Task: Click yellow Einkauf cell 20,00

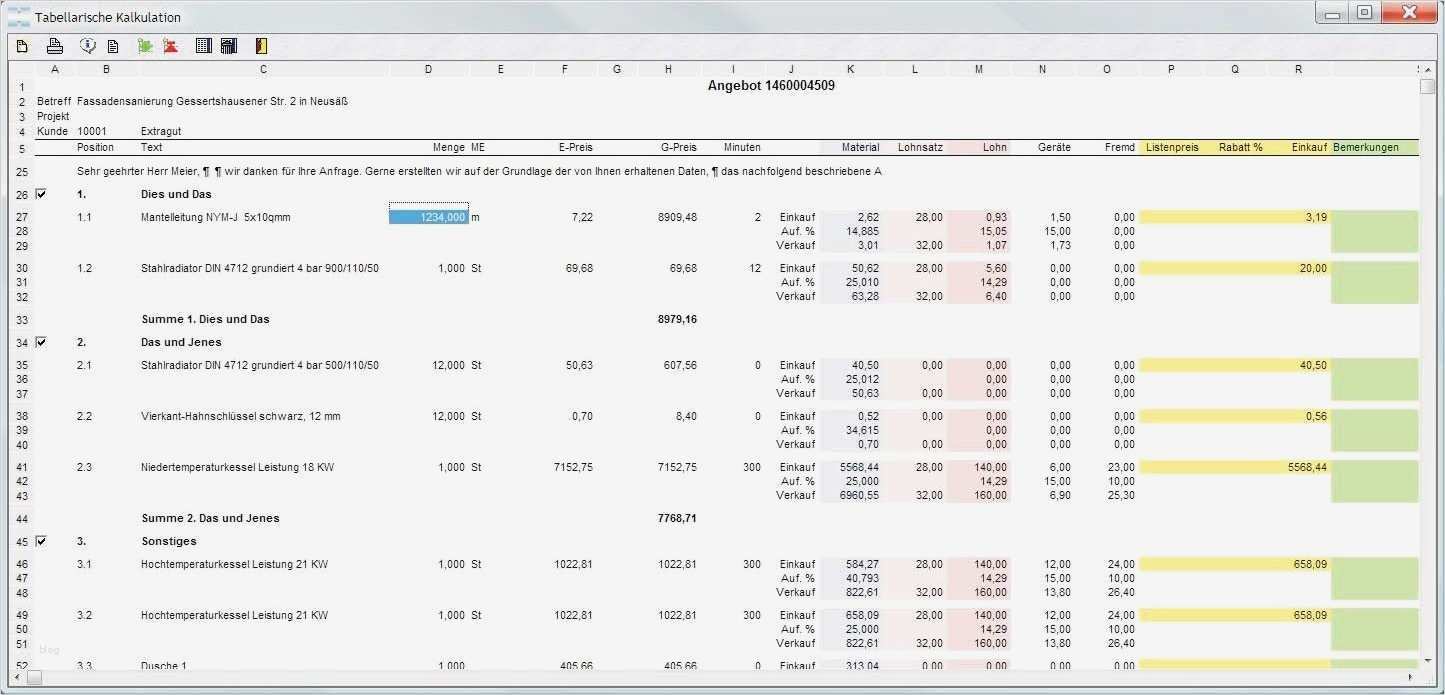Action: [1313, 268]
